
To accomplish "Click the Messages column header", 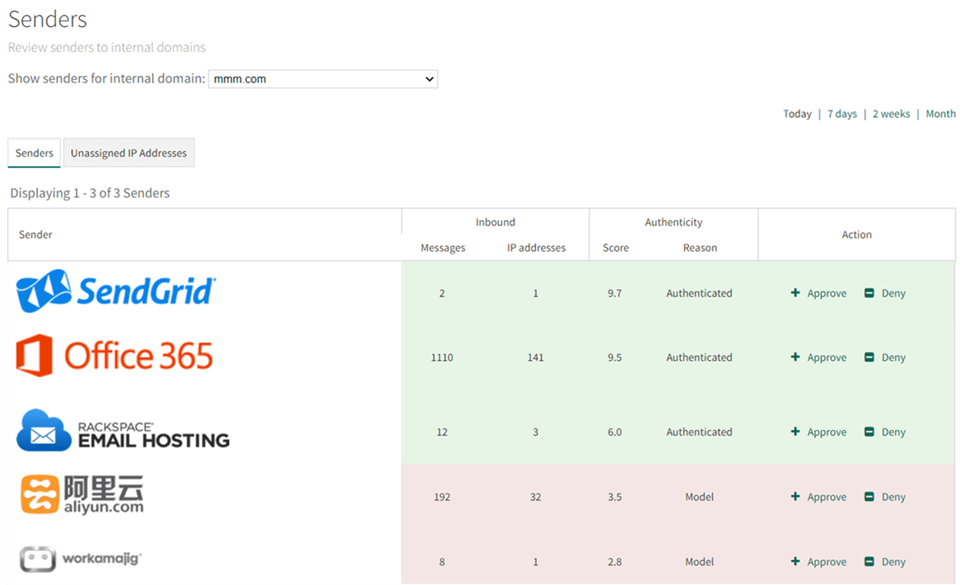I will (x=443, y=248).
